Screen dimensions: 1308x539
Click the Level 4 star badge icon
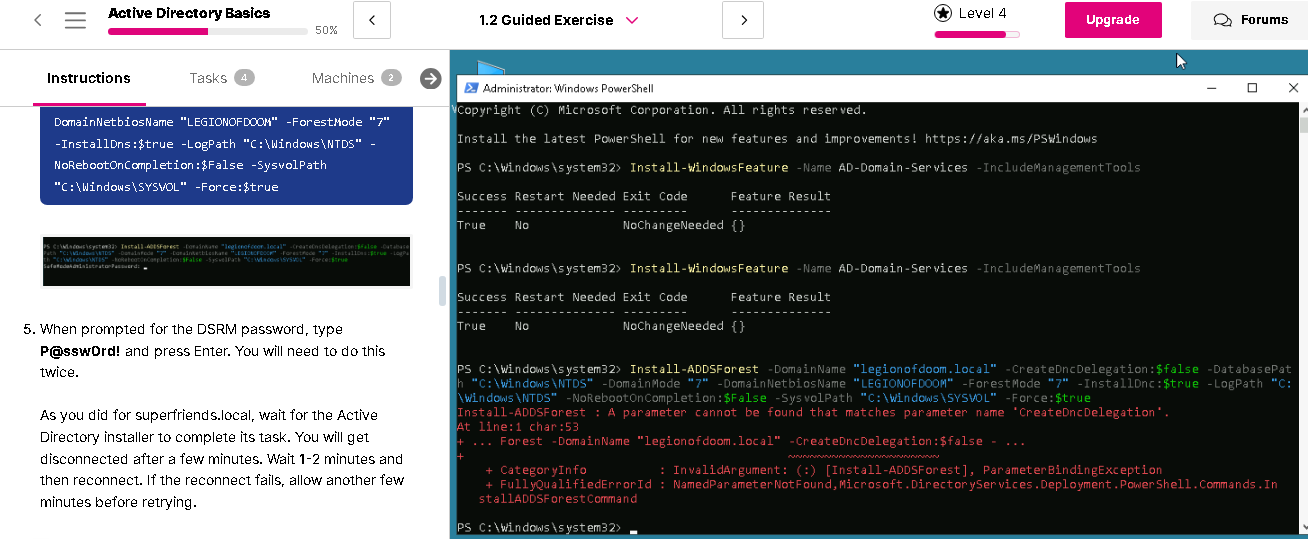point(942,13)
